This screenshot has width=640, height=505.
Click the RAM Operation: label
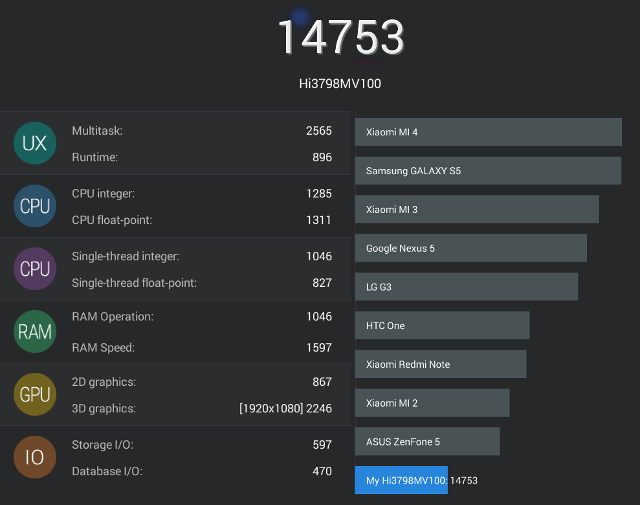pyautogui.click(x=113, y=317)
